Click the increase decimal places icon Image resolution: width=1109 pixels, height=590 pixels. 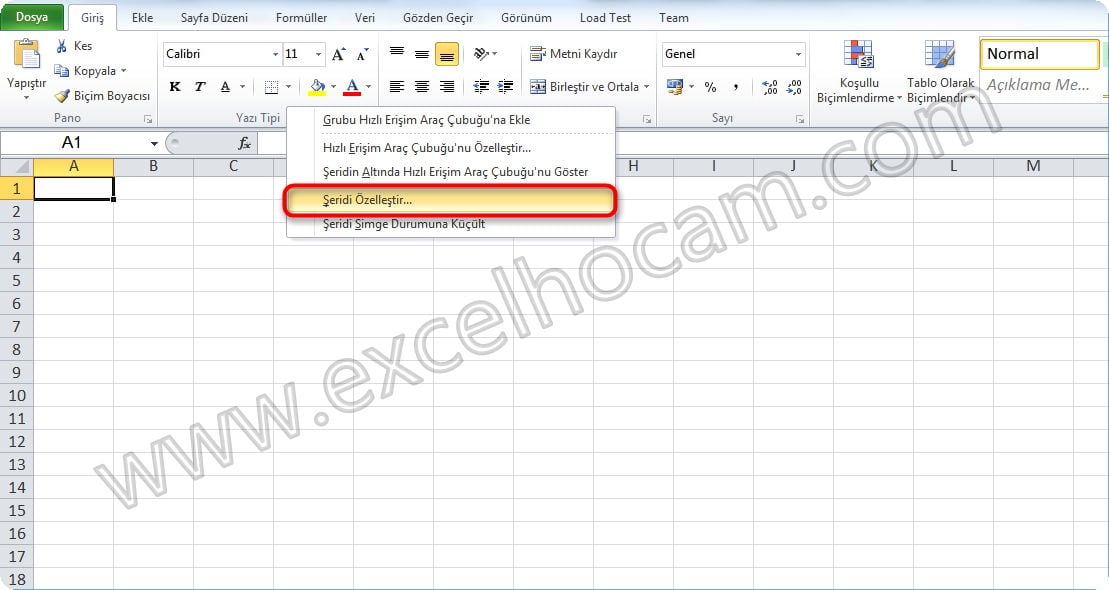770,87
